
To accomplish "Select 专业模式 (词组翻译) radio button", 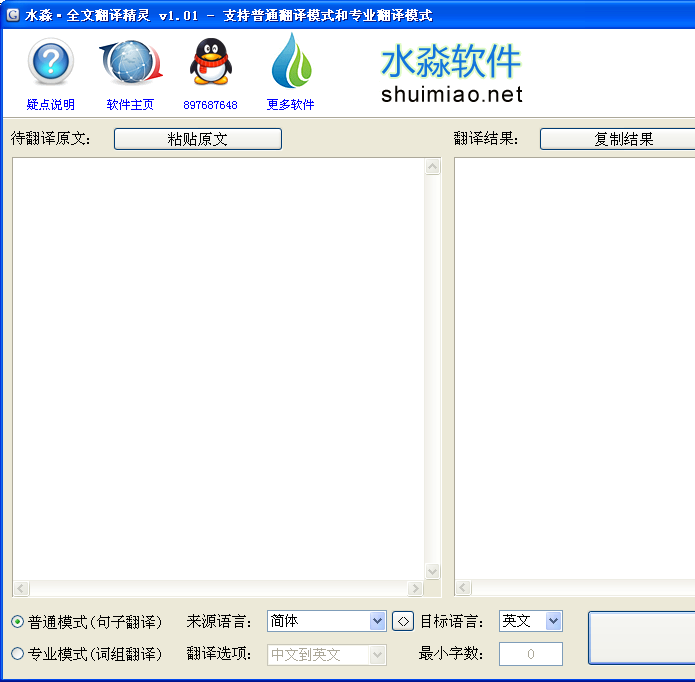I will pyautogui.click(x=18, y=654).
